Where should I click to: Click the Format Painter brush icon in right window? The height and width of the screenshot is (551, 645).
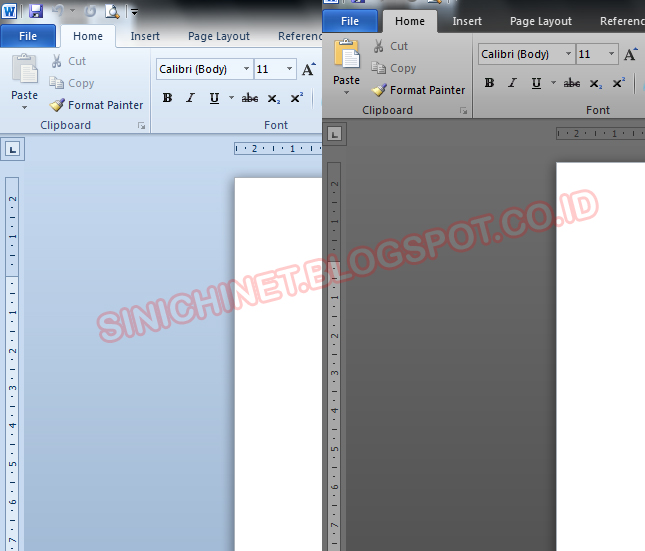pyautogui.click(x=379, y=90)
